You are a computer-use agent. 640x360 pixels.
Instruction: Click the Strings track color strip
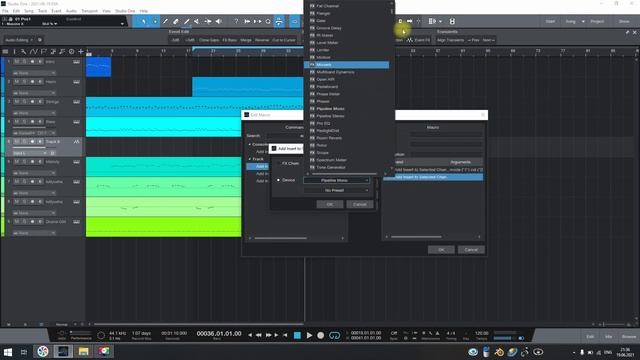[2, 107]
